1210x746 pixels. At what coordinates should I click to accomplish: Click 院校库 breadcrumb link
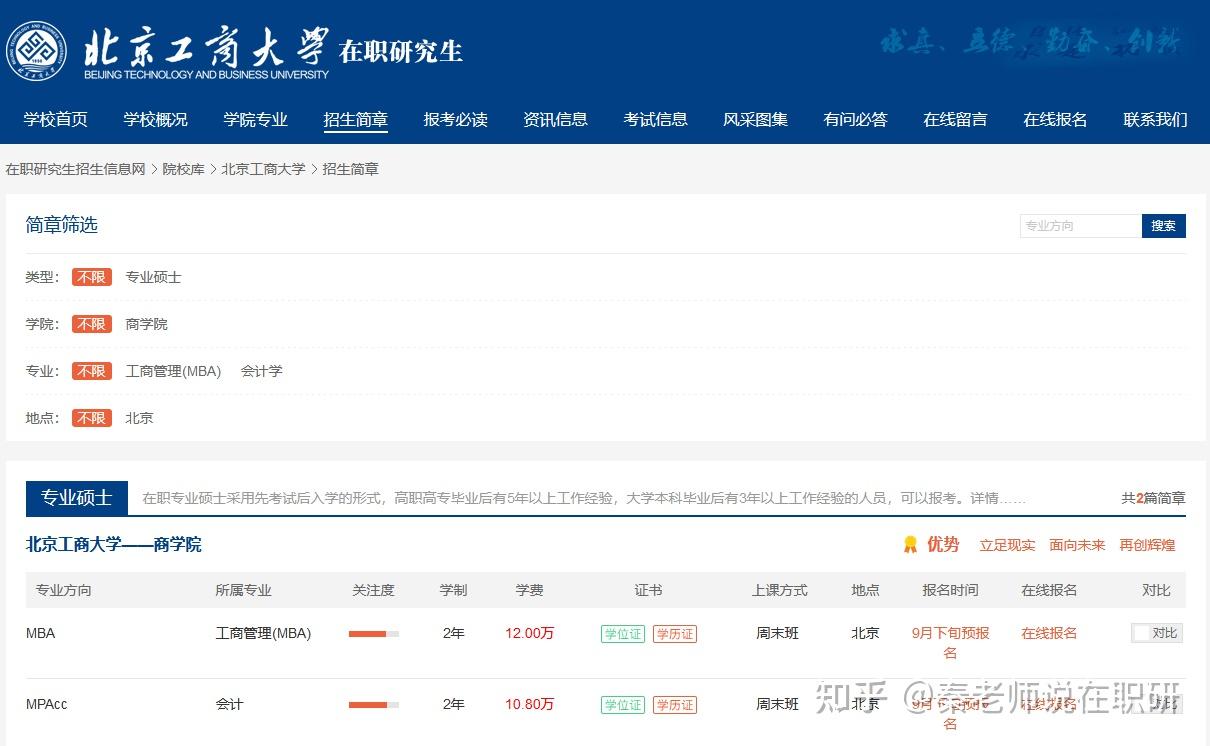coord(184,170)
